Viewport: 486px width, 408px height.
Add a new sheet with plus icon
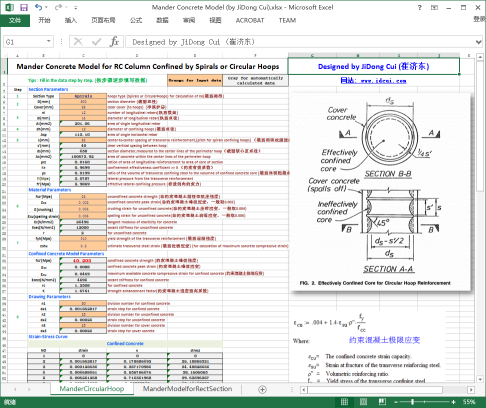click(262, 389)
